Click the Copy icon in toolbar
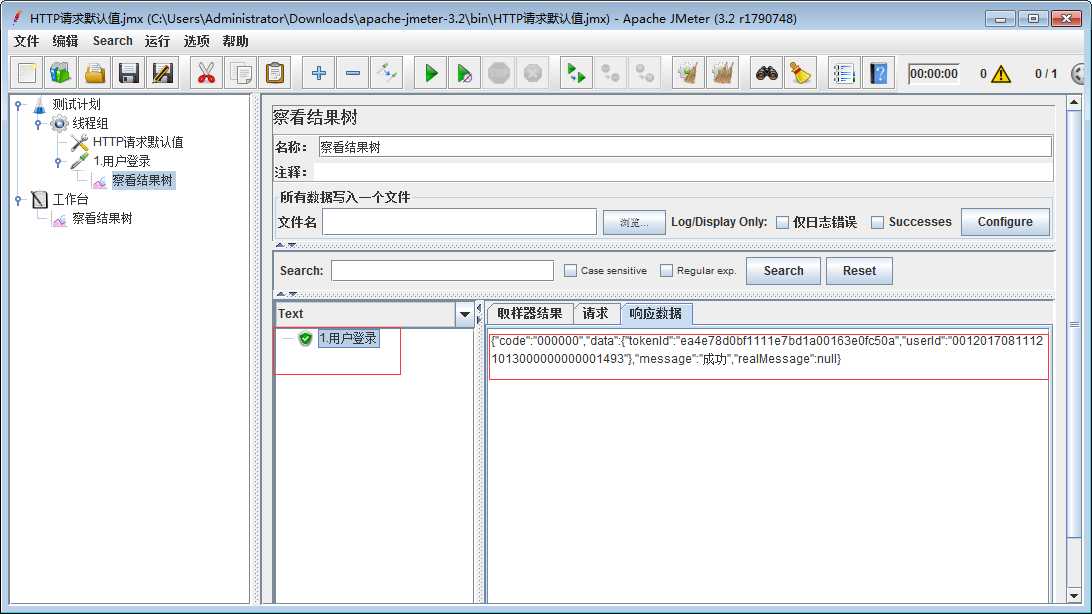Image resolution: width=1092 pixels, height=614 pixels. 241,73
